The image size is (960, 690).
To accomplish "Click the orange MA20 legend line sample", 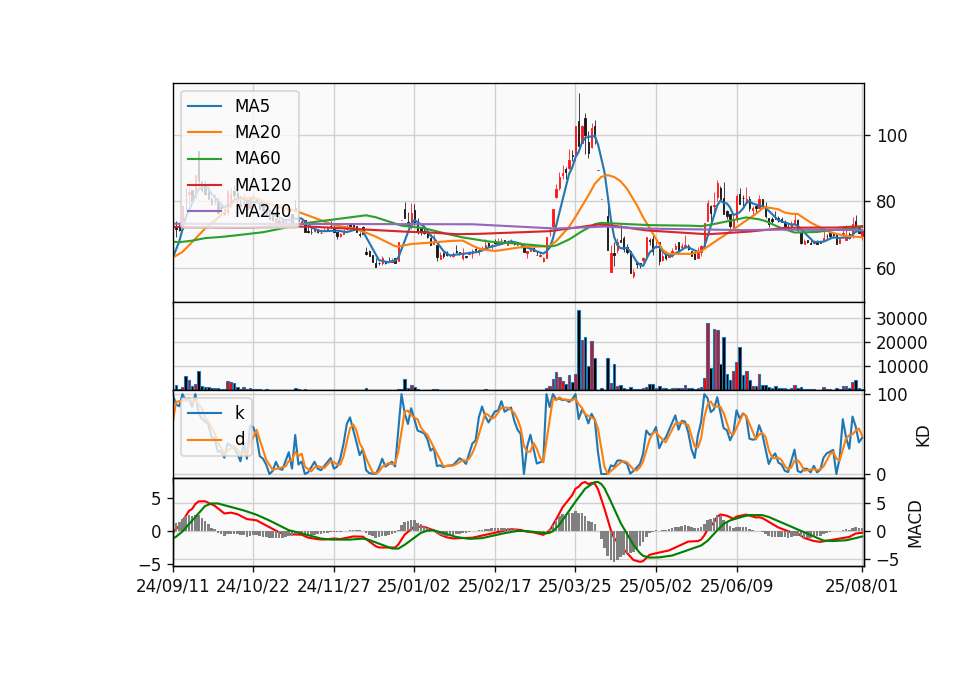I will (x=204, y=132).
